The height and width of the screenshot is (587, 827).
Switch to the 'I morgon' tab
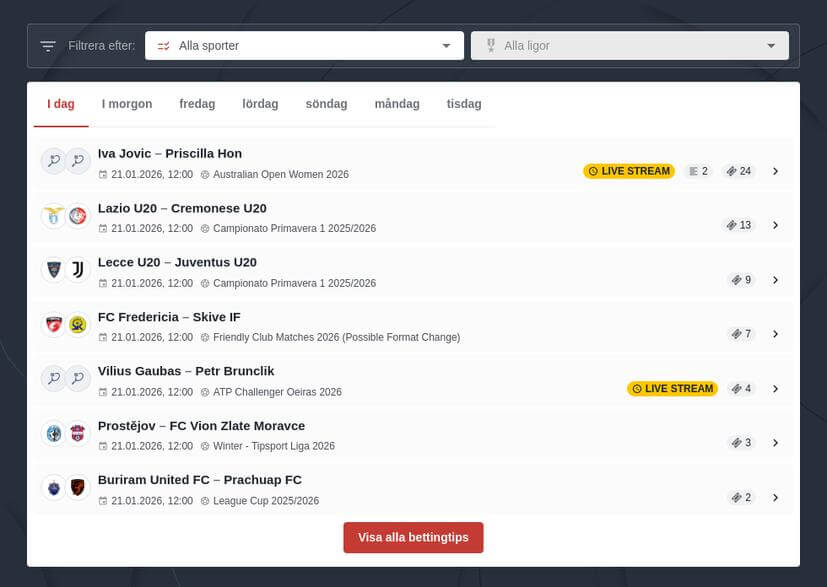[126, 103]
